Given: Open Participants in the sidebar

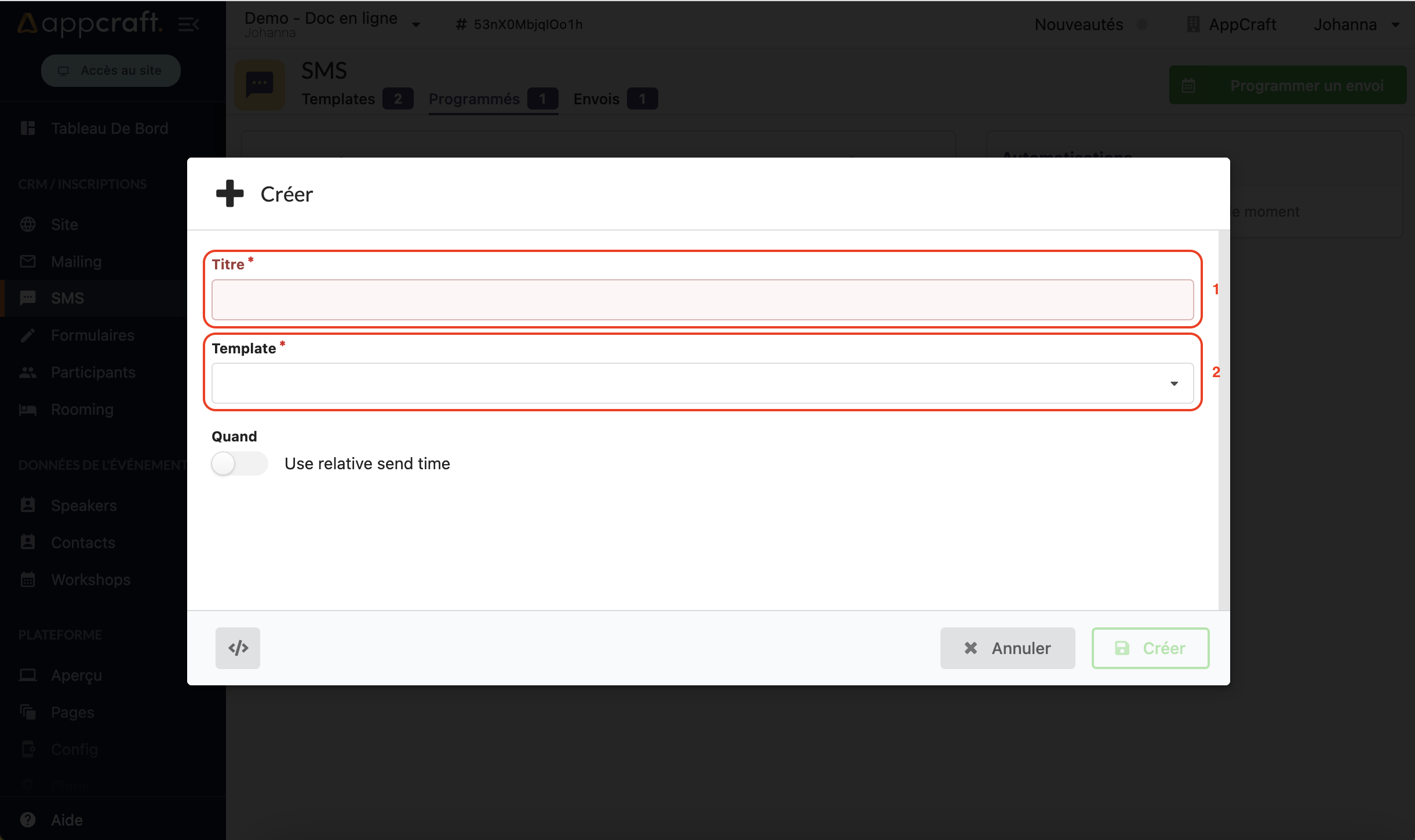Looking at the screenshot, I should pyautogui.click(x=93, y=372).
